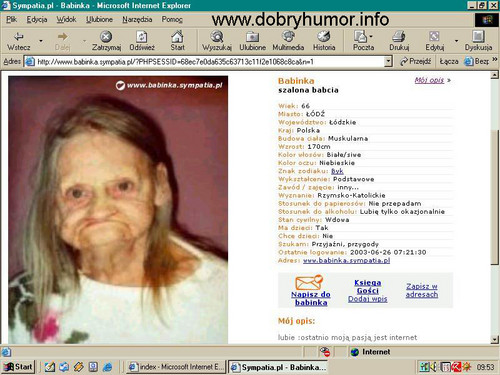Click the Dodaj wpis link
Image resolution: width=500 pixels, height=375 pixels.
coord(368,299)
